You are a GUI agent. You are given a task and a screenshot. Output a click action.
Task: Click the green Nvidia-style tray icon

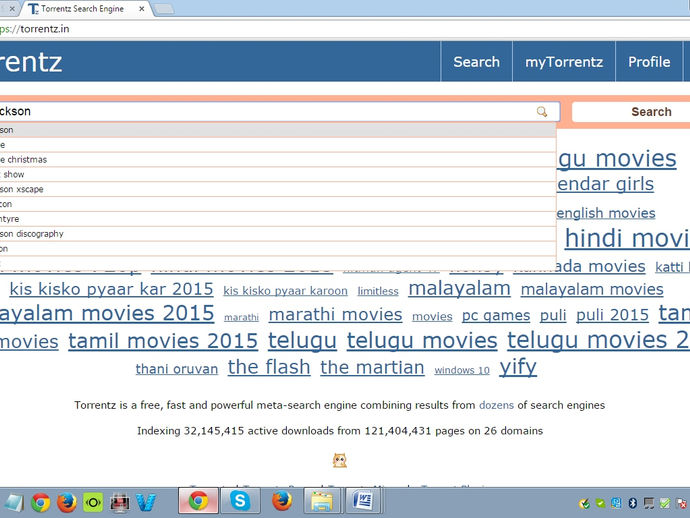click(x=600, y=503)
